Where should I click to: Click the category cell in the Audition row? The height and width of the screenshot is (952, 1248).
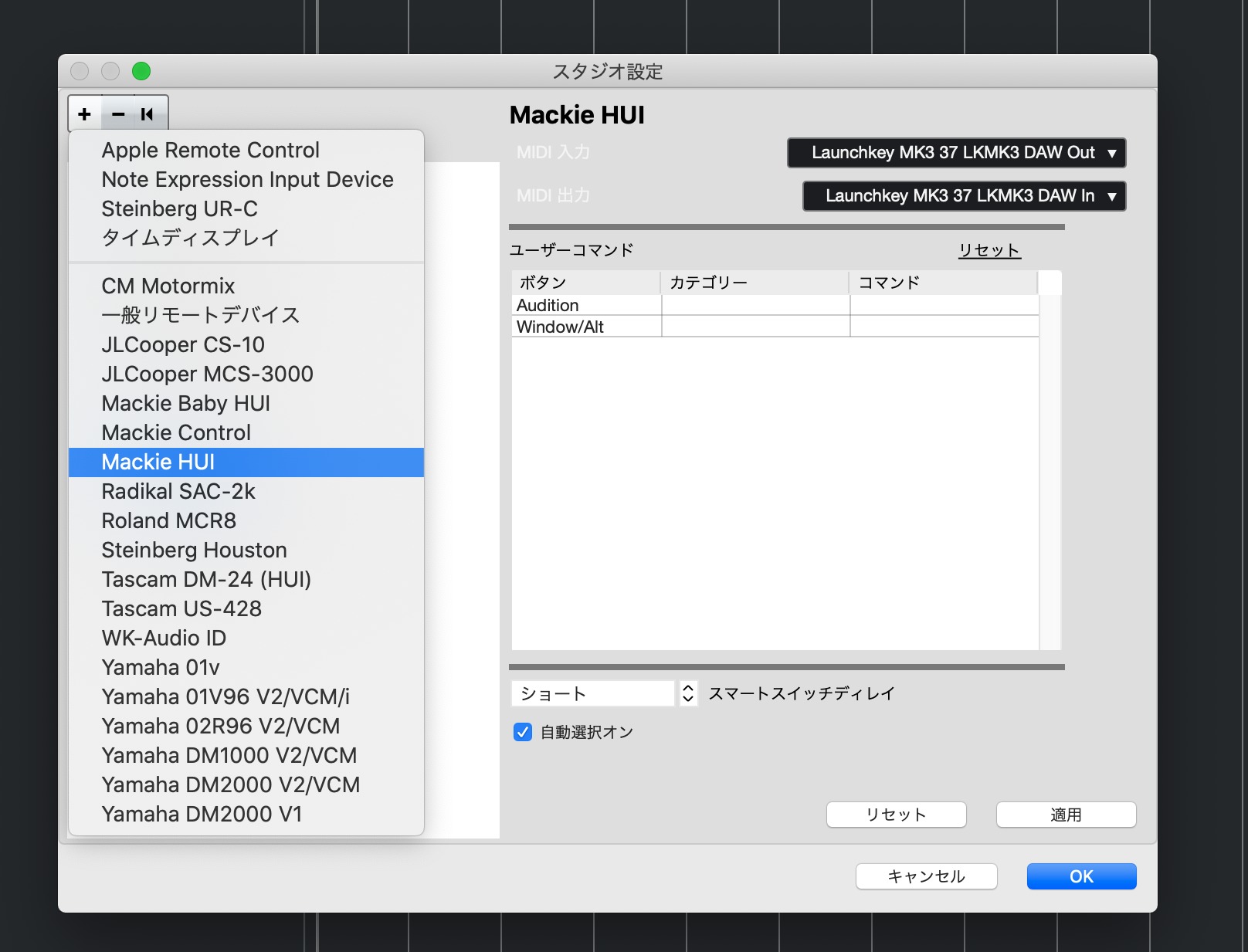click(755, 305)
